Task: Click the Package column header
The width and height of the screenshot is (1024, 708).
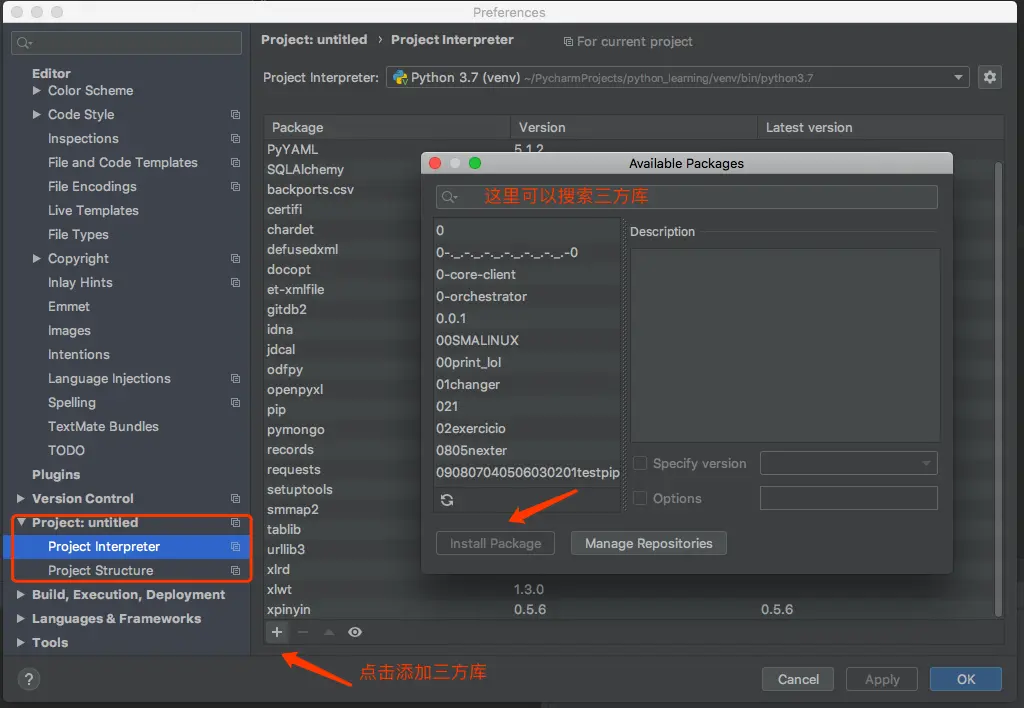Action: [x=387, y=127]
